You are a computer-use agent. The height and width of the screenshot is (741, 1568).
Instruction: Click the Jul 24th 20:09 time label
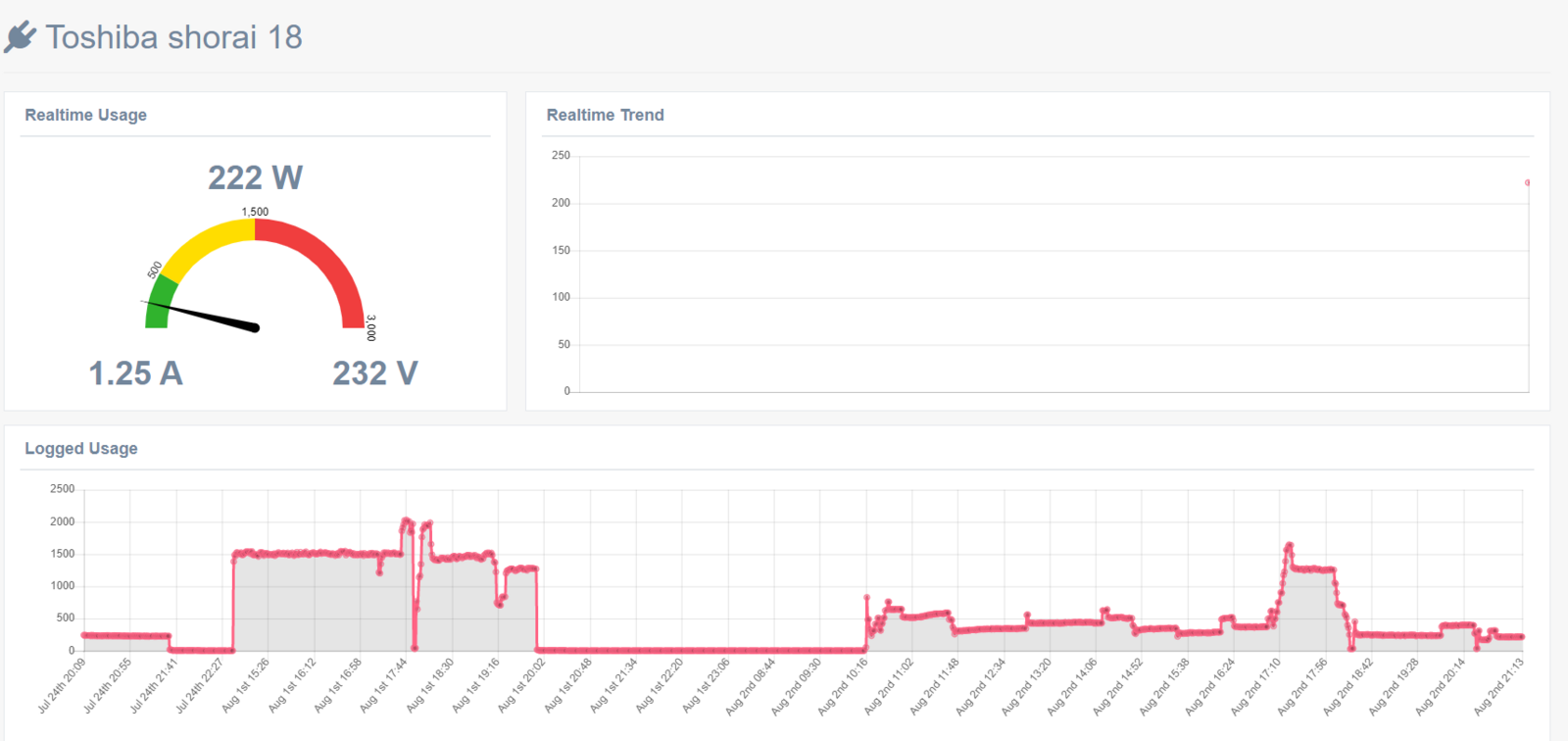point(62,685)
